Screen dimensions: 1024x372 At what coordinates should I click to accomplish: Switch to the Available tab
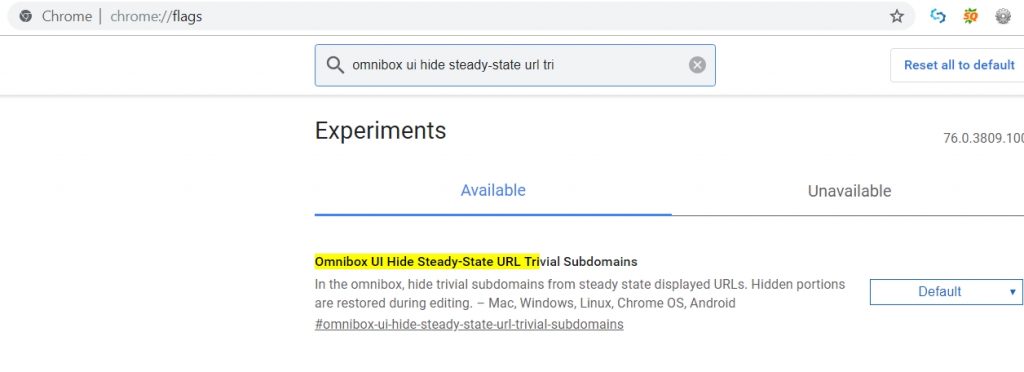(x=493, y=191)
